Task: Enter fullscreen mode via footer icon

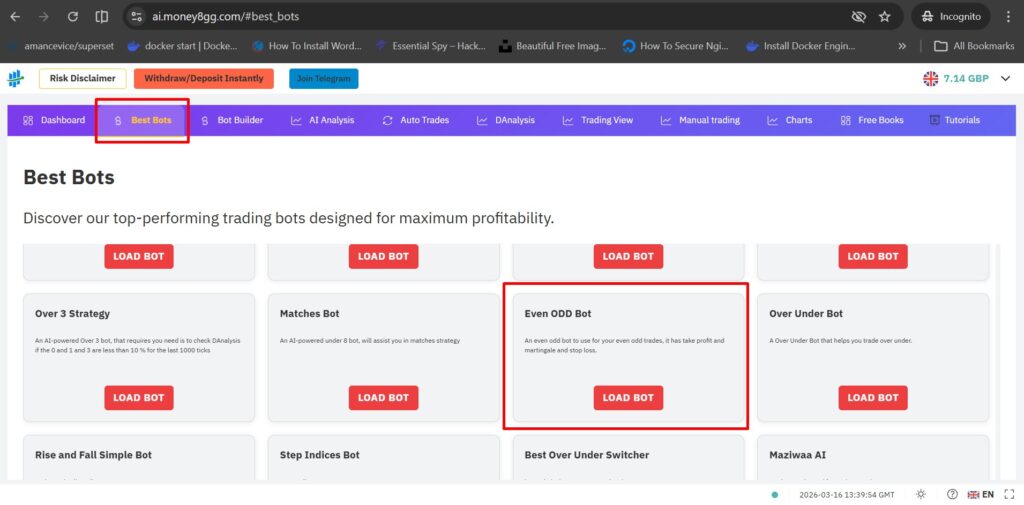Action: pyautogui.click(x=1009, y=495)
